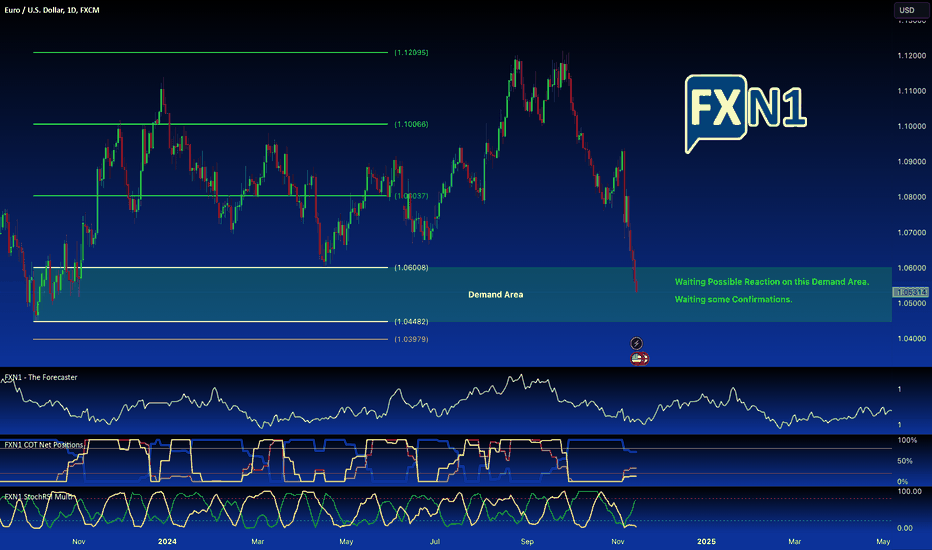Click 1.04000 on the price axis
This screenshot has height=550, width=932.
[912, 338]
